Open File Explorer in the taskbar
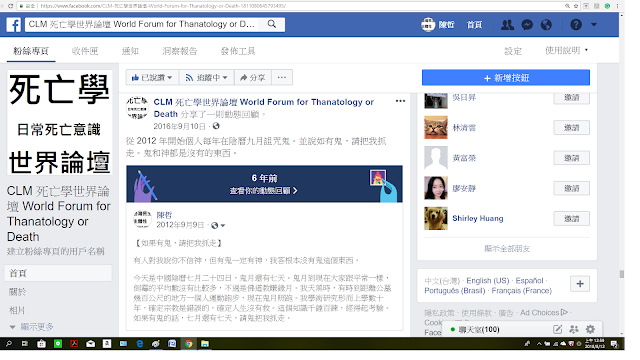The image size is (640, 360). tap(204, 344)
